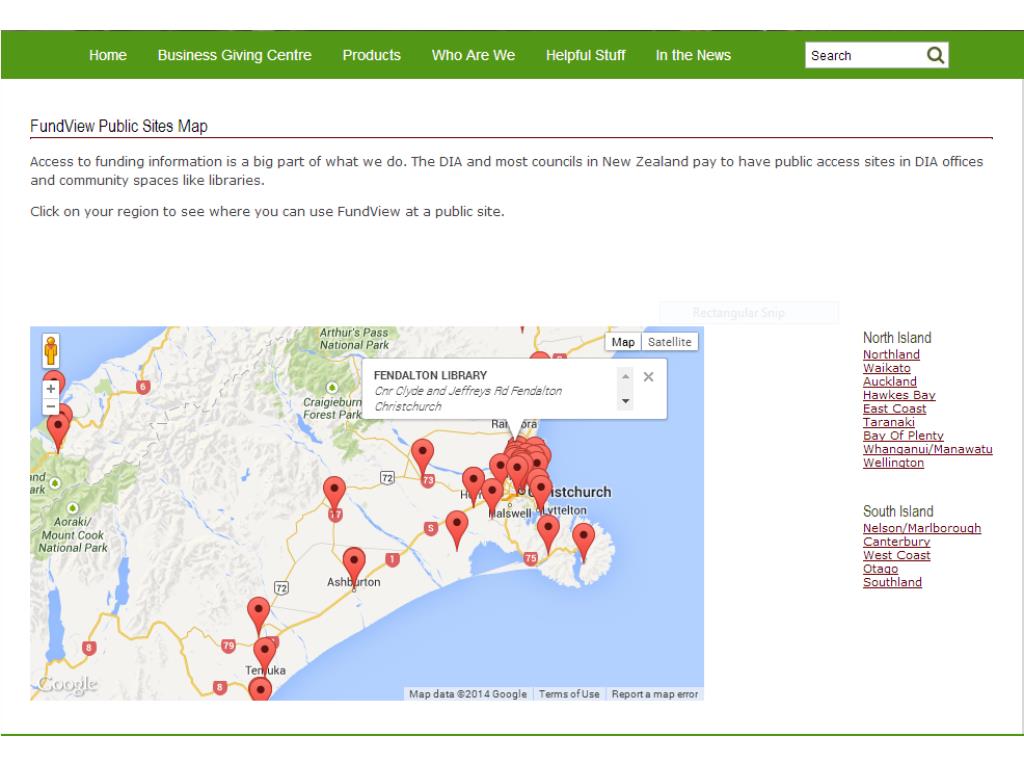The height and width of the screenshot is (768, 1024).
Task: Click the marker right of route 72 near Temuka
Action: pos(259,616)
